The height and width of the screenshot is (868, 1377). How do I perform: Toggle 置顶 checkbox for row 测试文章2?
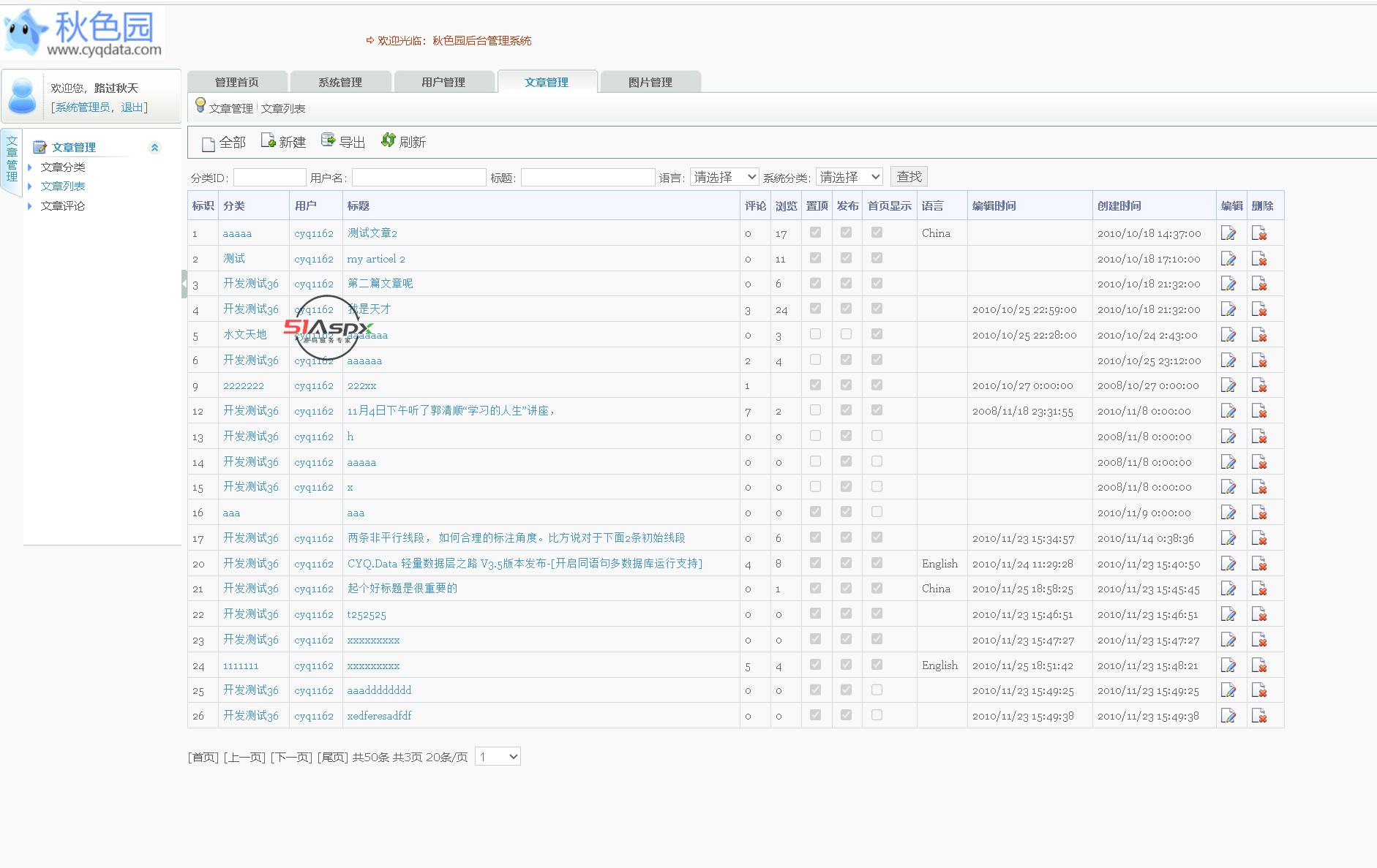pos(815,233)
